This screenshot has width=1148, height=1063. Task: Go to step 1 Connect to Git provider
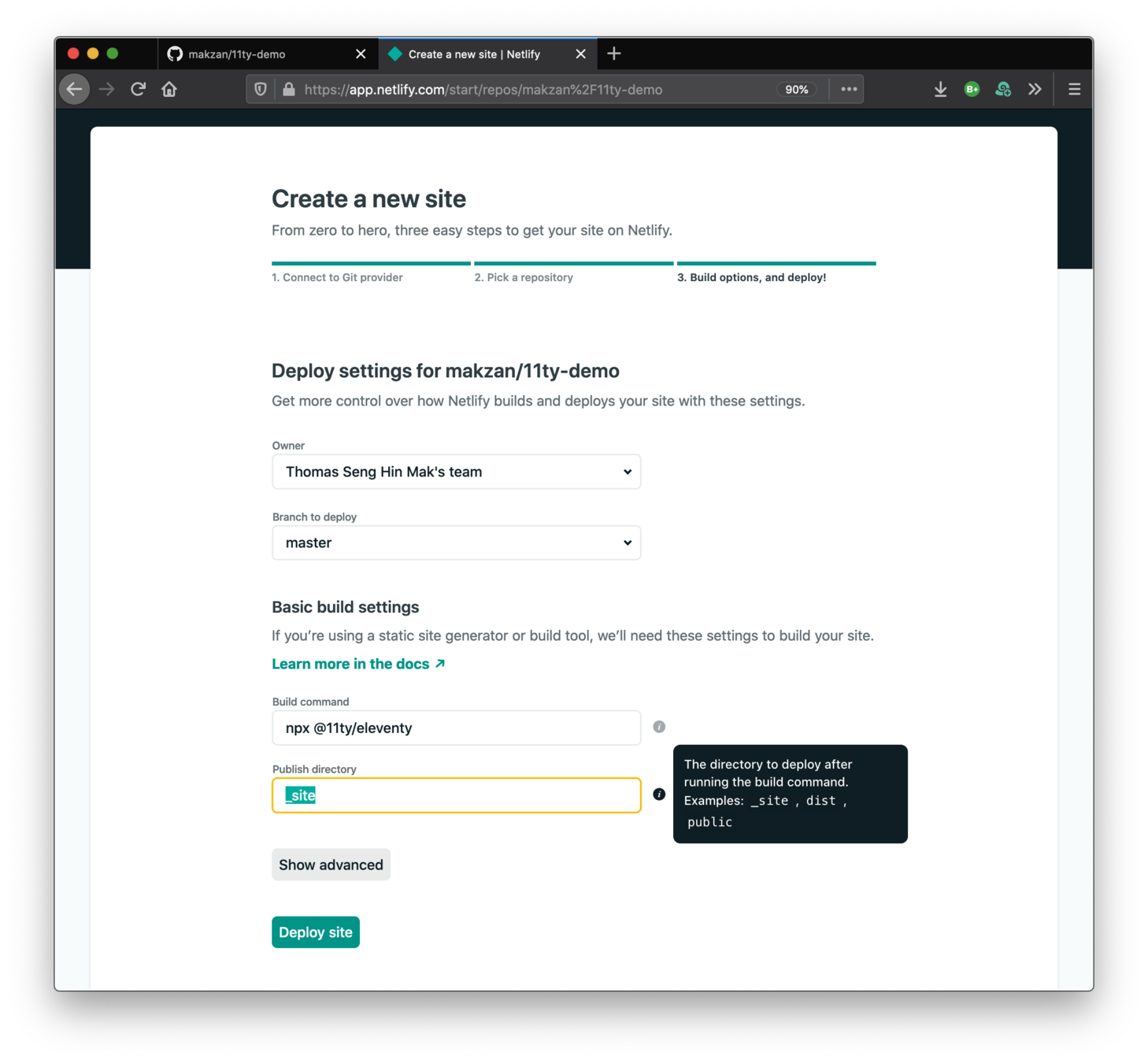pos(337,277)
